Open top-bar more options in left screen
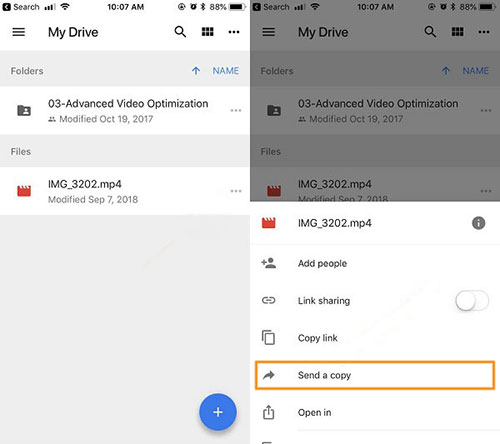The width and height of the screenshot is (500, 444). tap(234, 32)
